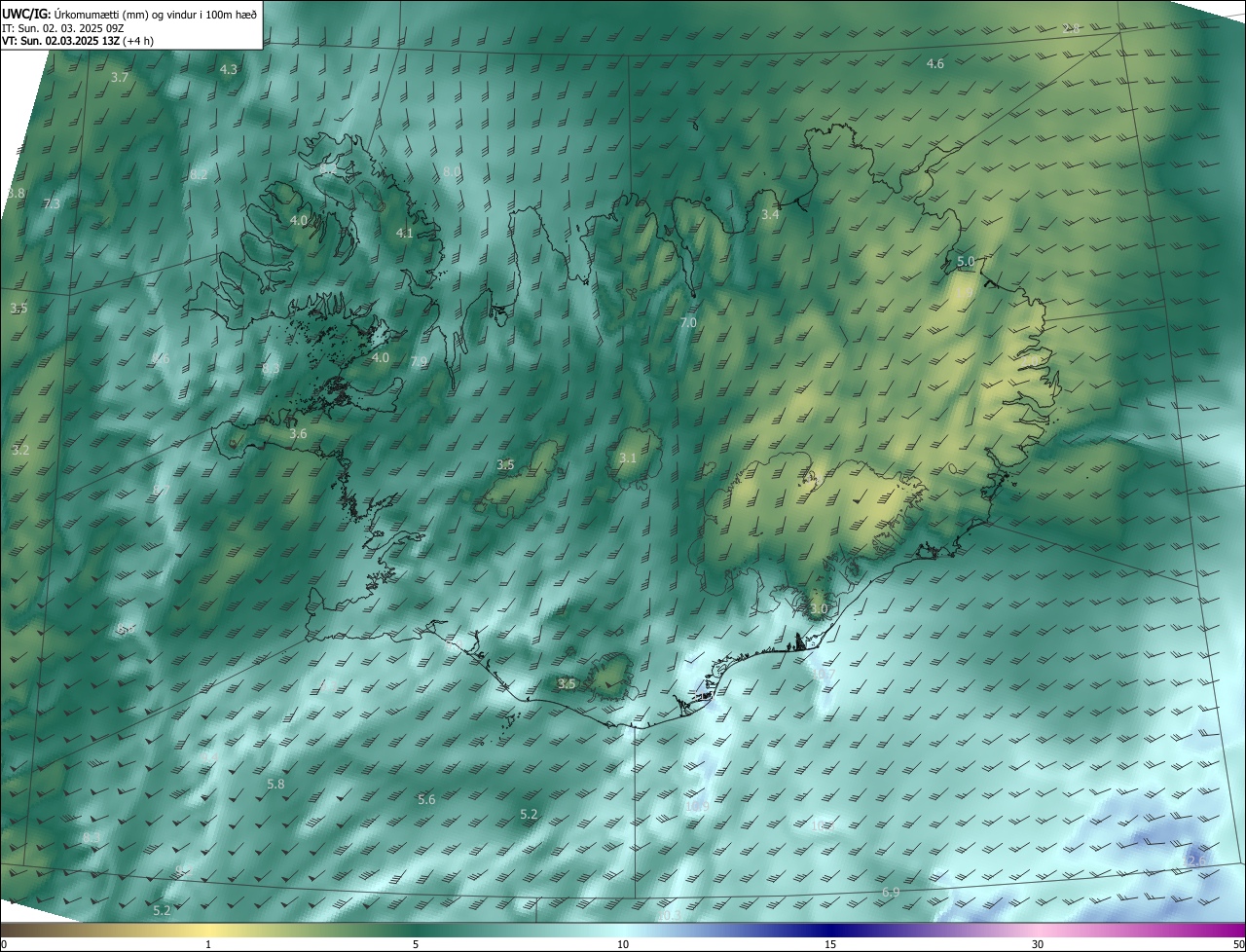Click the '5.6' value label

click(426, 800)
